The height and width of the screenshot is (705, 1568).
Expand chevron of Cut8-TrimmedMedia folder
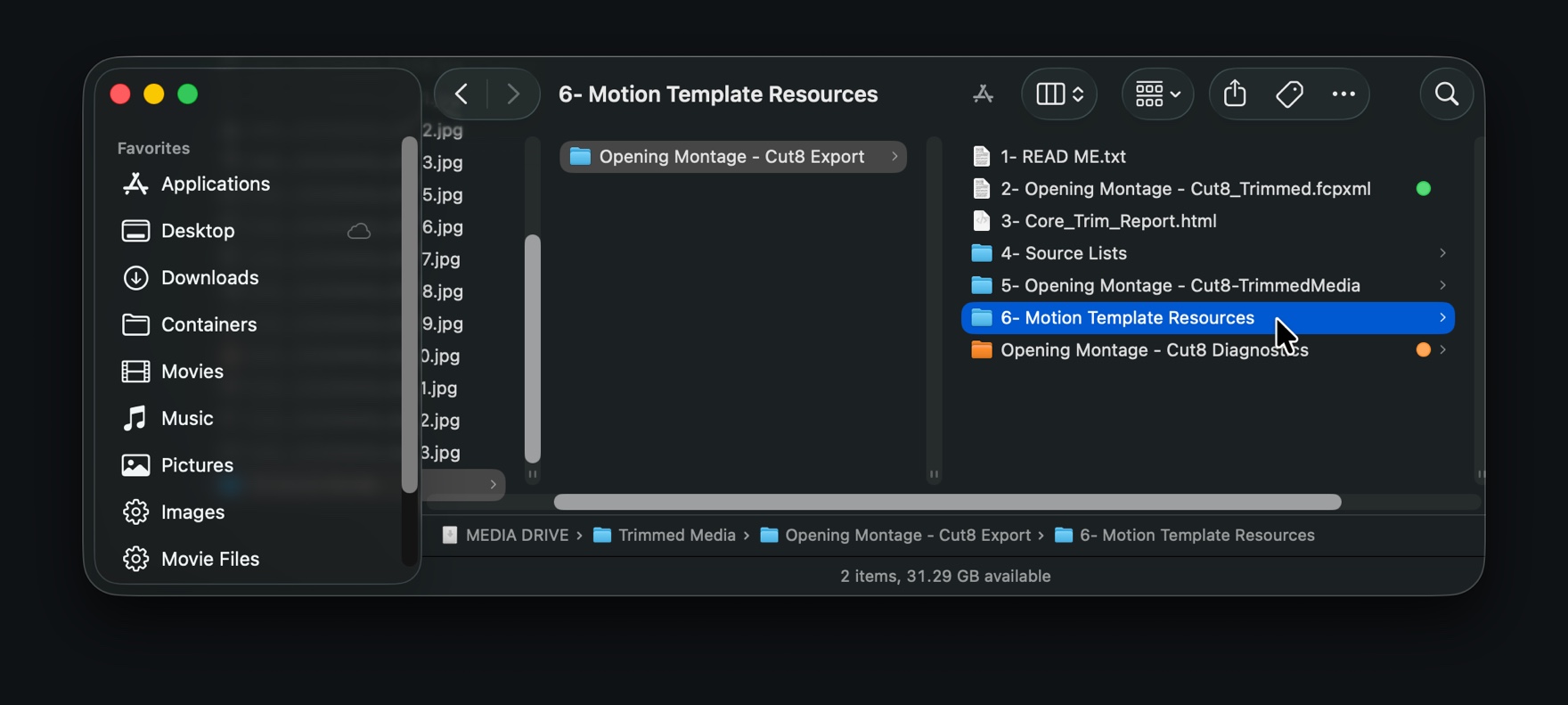pos(1442,285)
